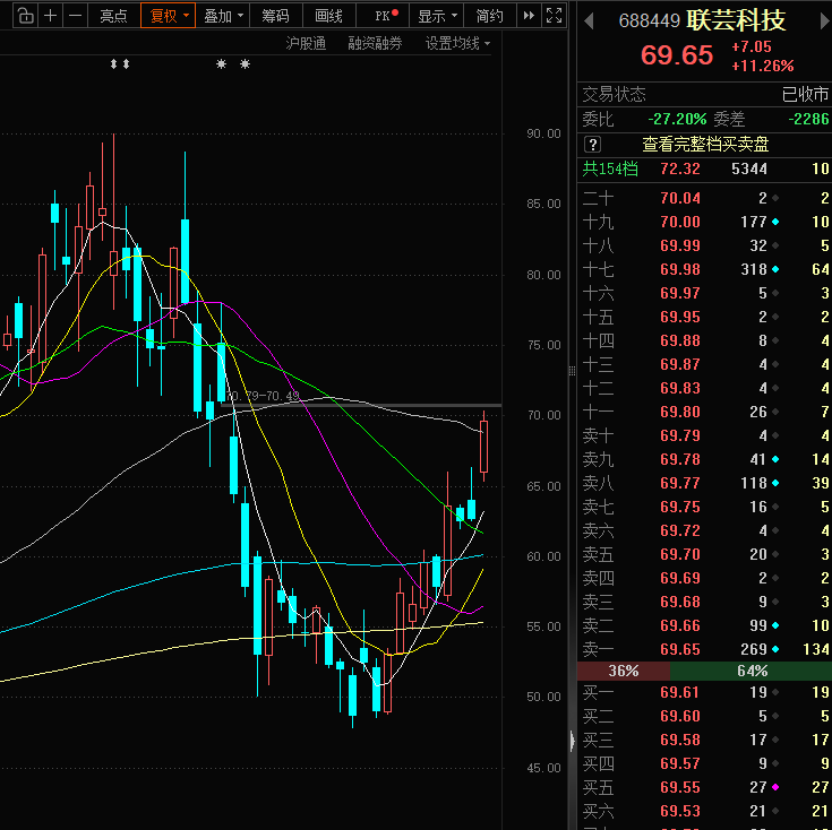Click cyan diamond beside 十七 volume 318
Image resolution: width=832 pixels, height=830 pixels.
tap(775, 270)
